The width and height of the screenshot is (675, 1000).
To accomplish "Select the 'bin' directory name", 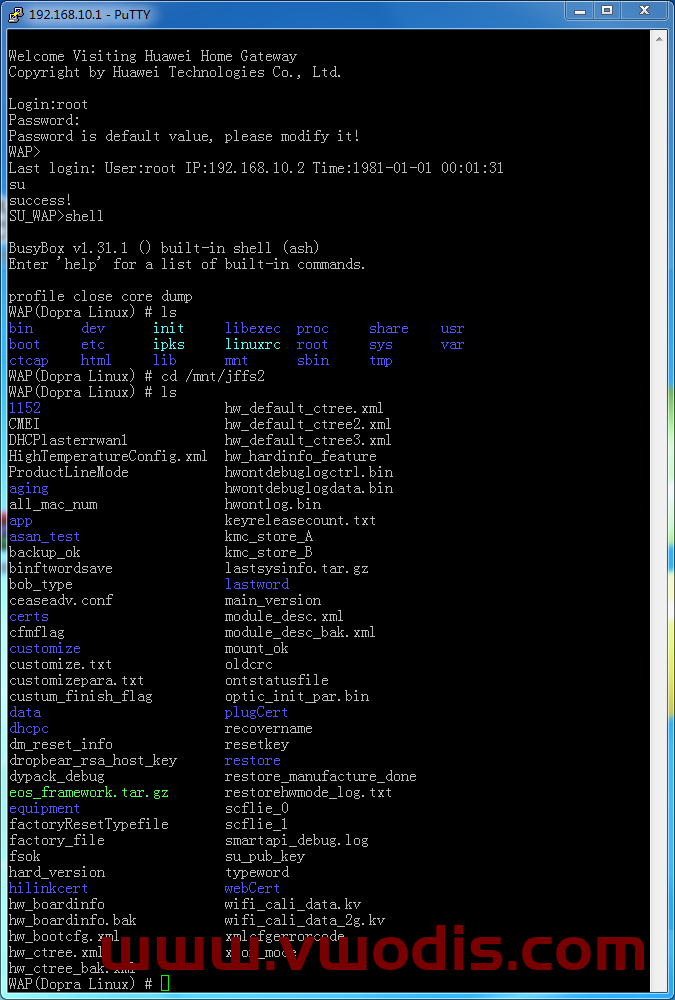I will 21,328.
